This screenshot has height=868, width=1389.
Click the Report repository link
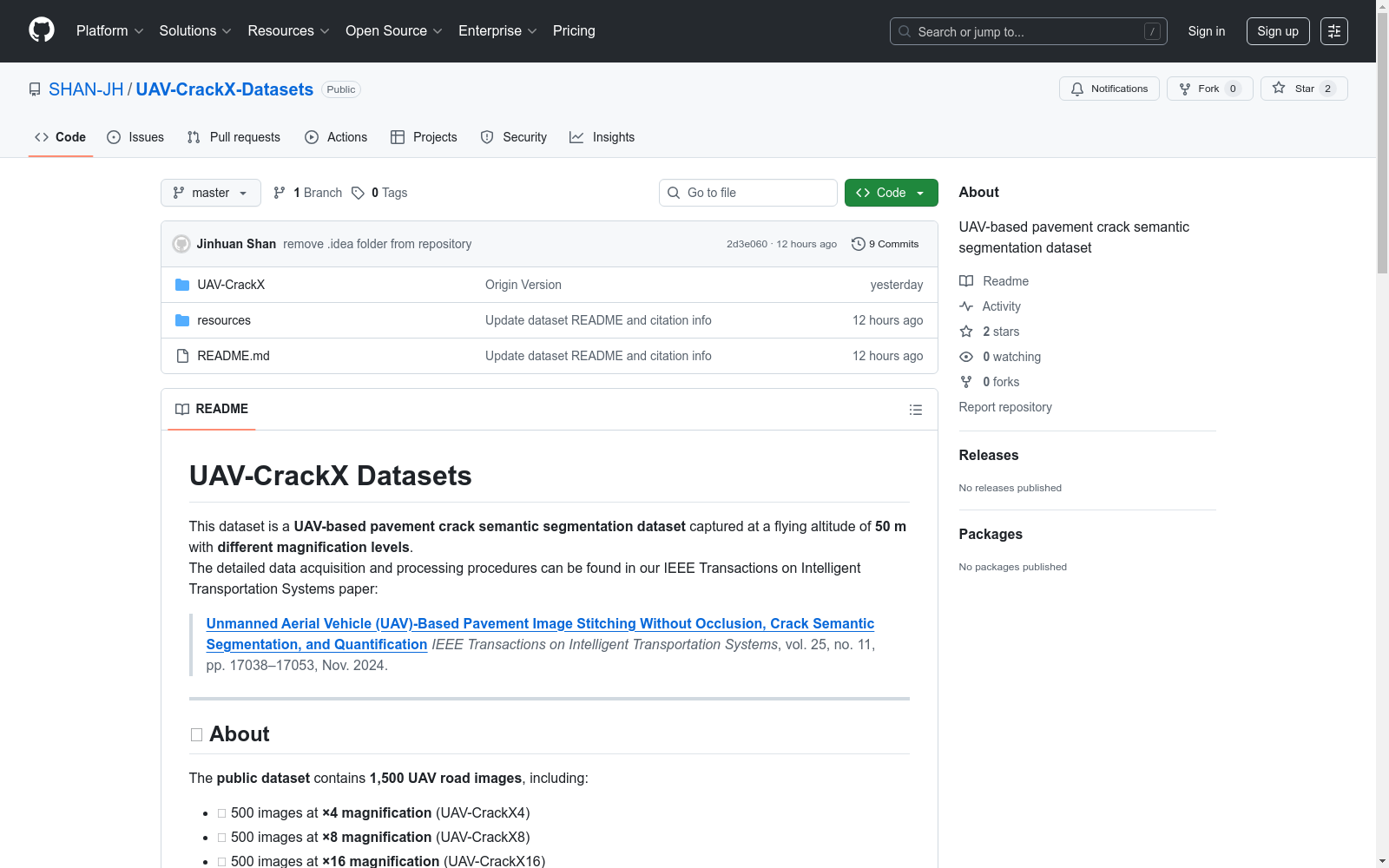point(1005,407)
